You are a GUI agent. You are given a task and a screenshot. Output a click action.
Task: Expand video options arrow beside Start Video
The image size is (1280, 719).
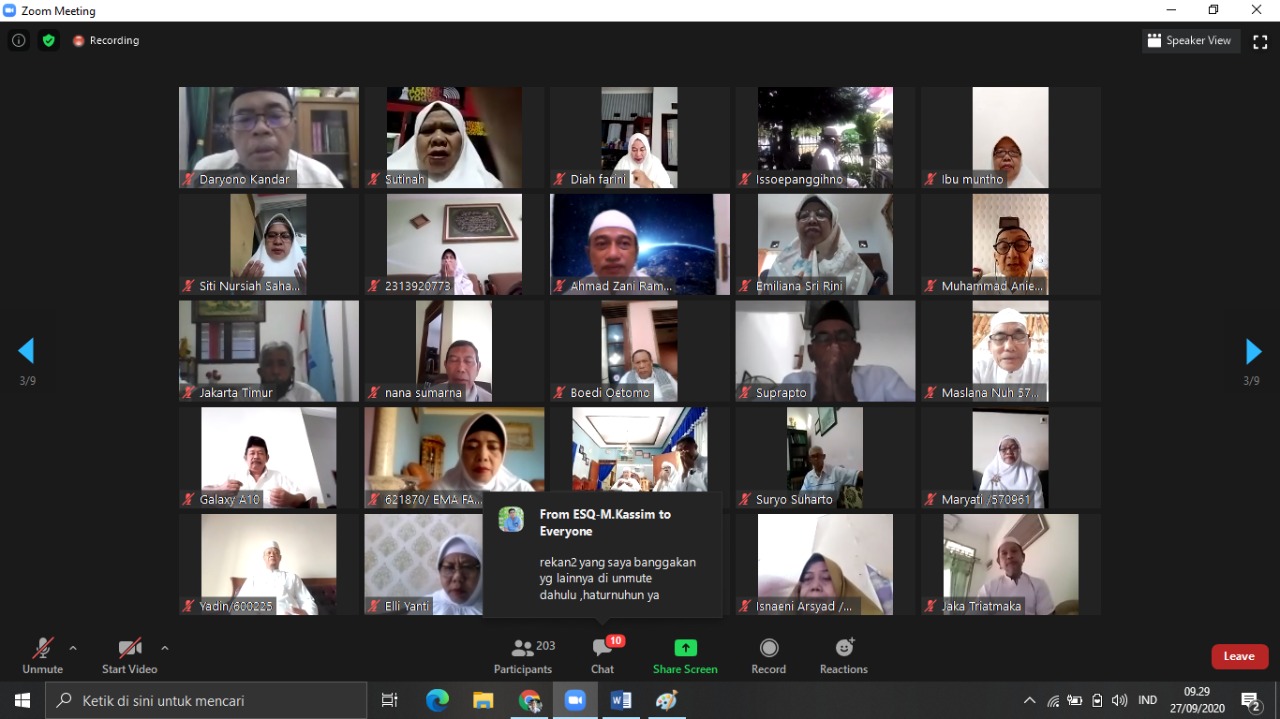click(x=165, y=648)
